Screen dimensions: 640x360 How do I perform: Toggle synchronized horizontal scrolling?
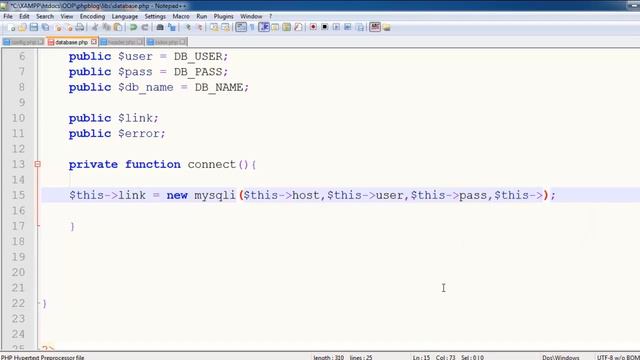(x=225, y=27)
